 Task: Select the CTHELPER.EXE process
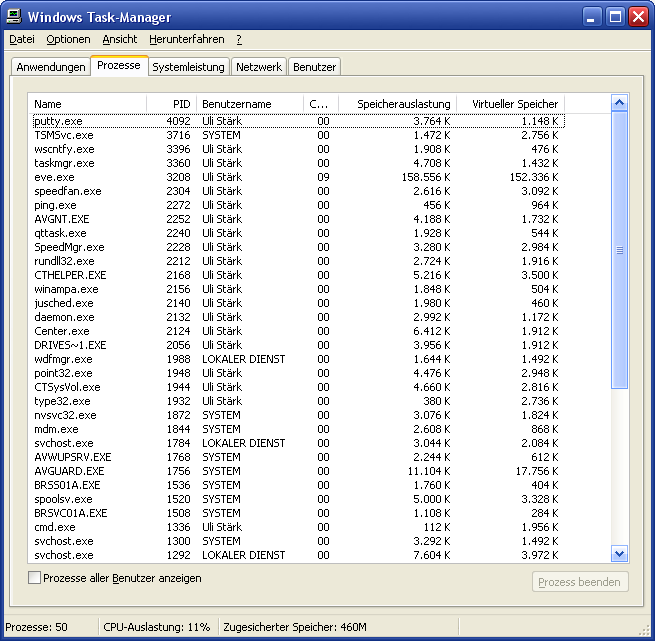(298, 275)
